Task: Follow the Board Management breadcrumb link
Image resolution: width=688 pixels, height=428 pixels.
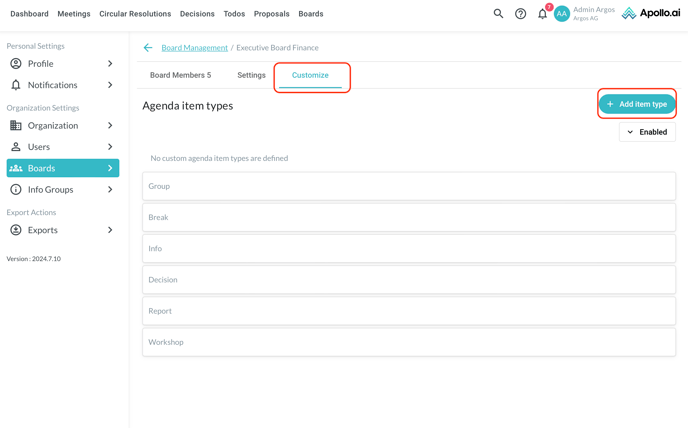Action: (194, 48)
